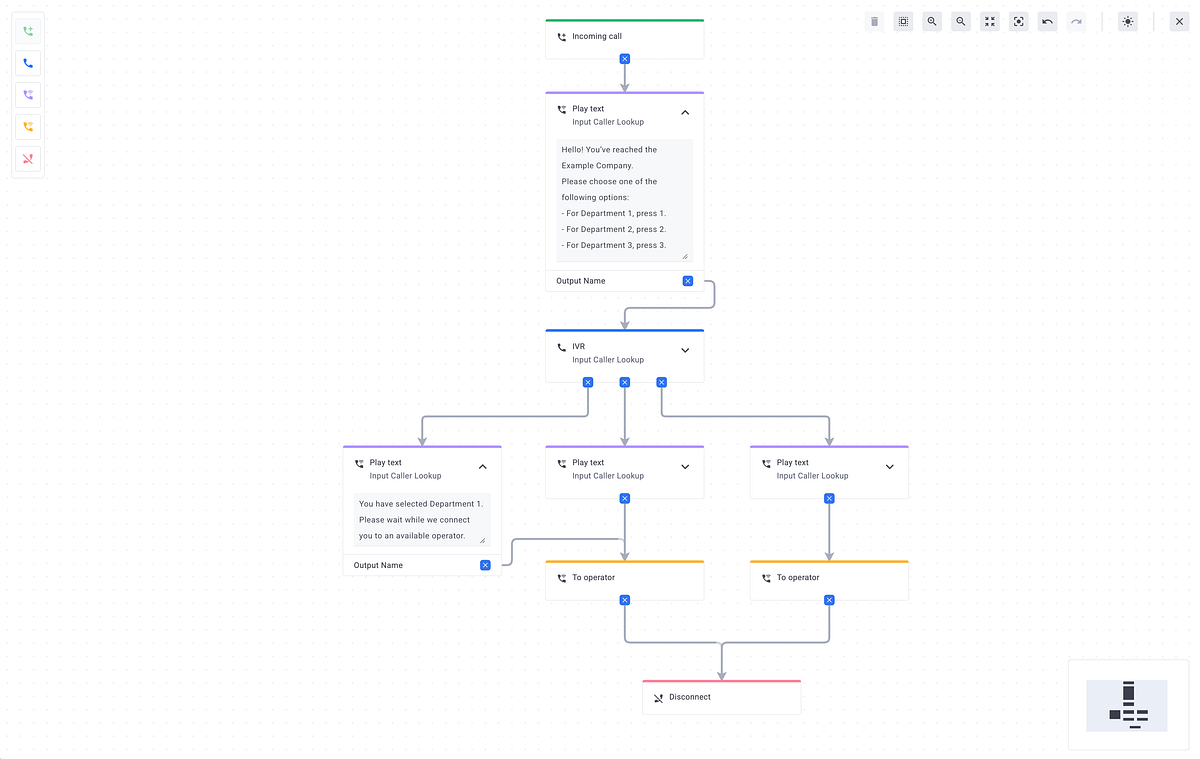The width and height of the screenshot is (1200, 759).
Task: Toggle the select-all frame icon in toolbar
Action: (x=903, y=21)
